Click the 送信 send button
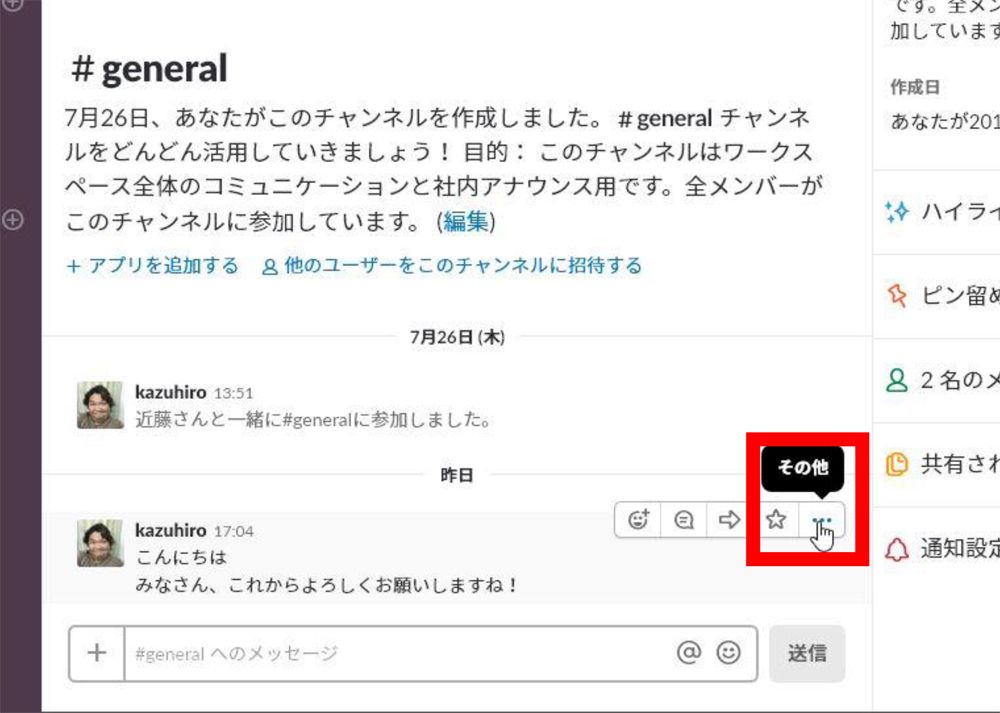 pos(807,653)
